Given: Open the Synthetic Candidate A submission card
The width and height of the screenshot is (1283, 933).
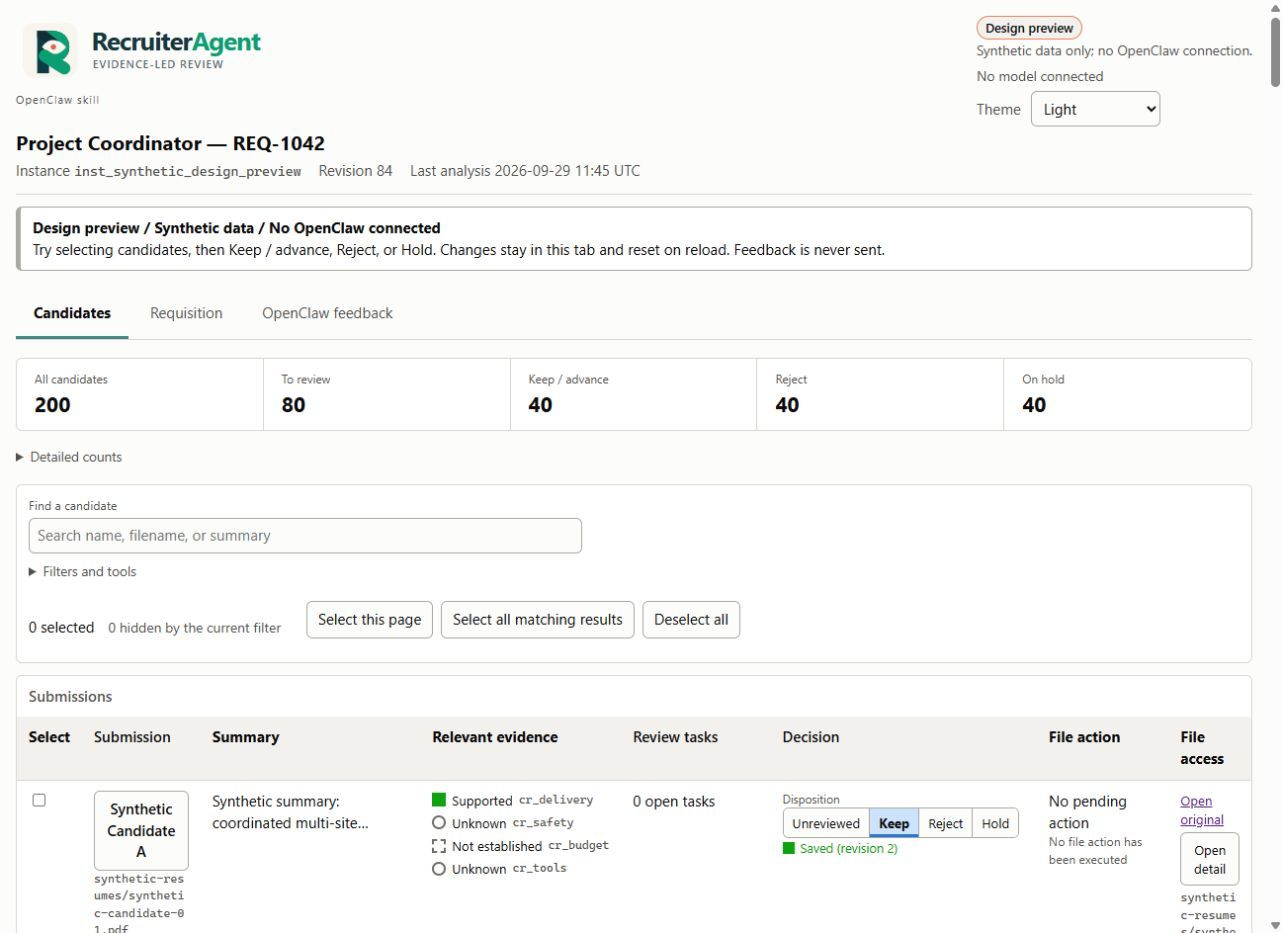Looking at the screenshot, I should point(141,830).
